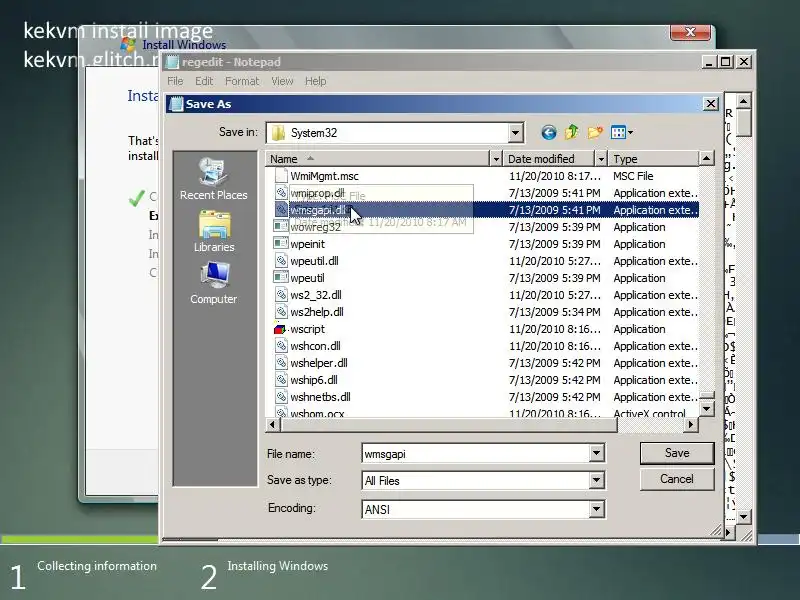Close the Install Windows window behind
The height and width of the screenshot is (600, 800).
(x=690, y=32)
